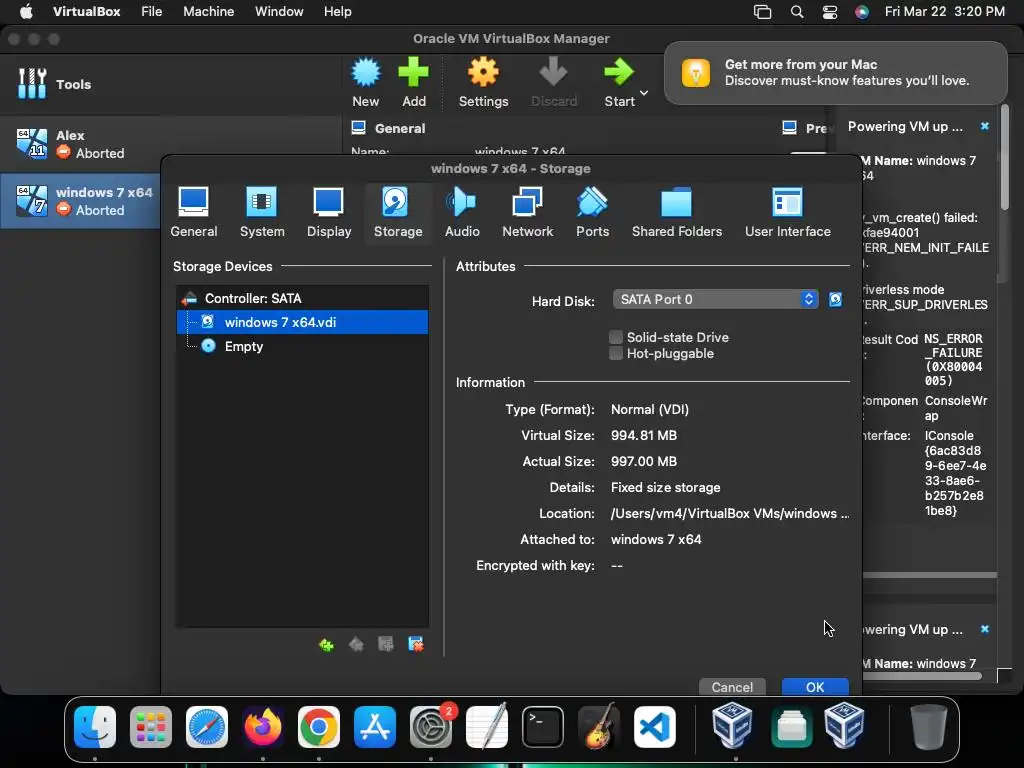This screenshot has height=768, width=1024.
Task: Enable the Solid-state Drive checkbox
Action: point(616,337)
